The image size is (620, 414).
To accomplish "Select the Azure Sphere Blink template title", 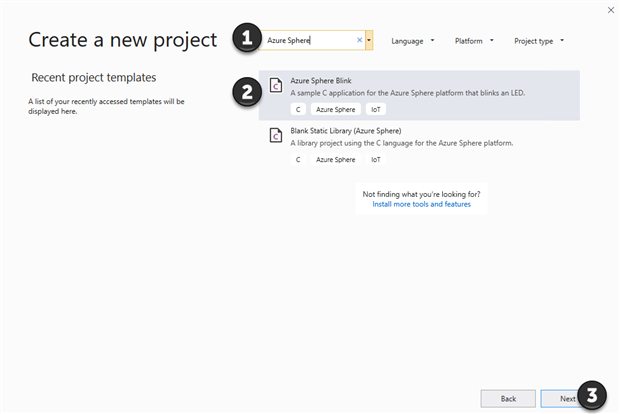I will (x=322, y=80).
